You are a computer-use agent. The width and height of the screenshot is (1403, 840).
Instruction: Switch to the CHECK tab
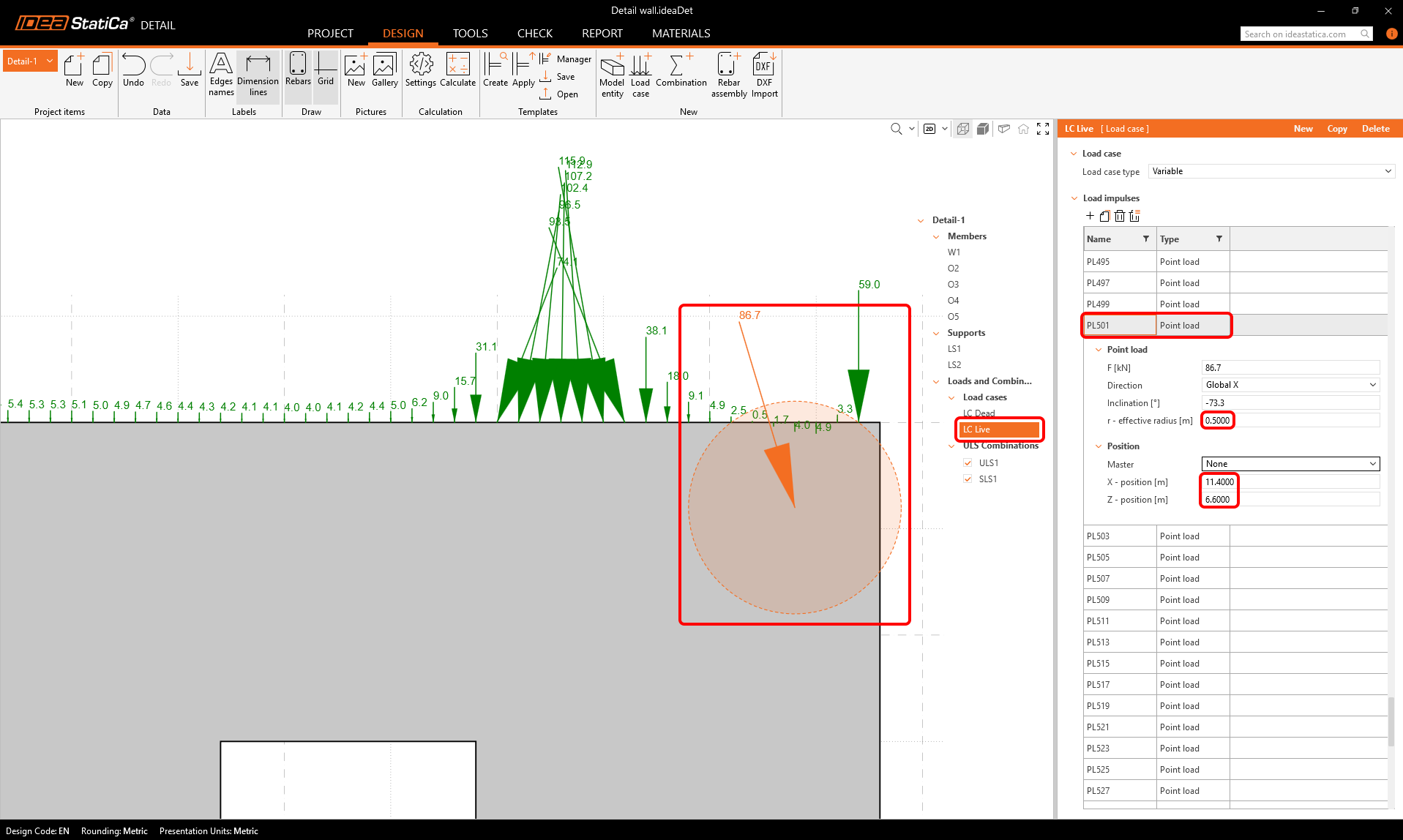pyautogui.click(x=534, y=34)
